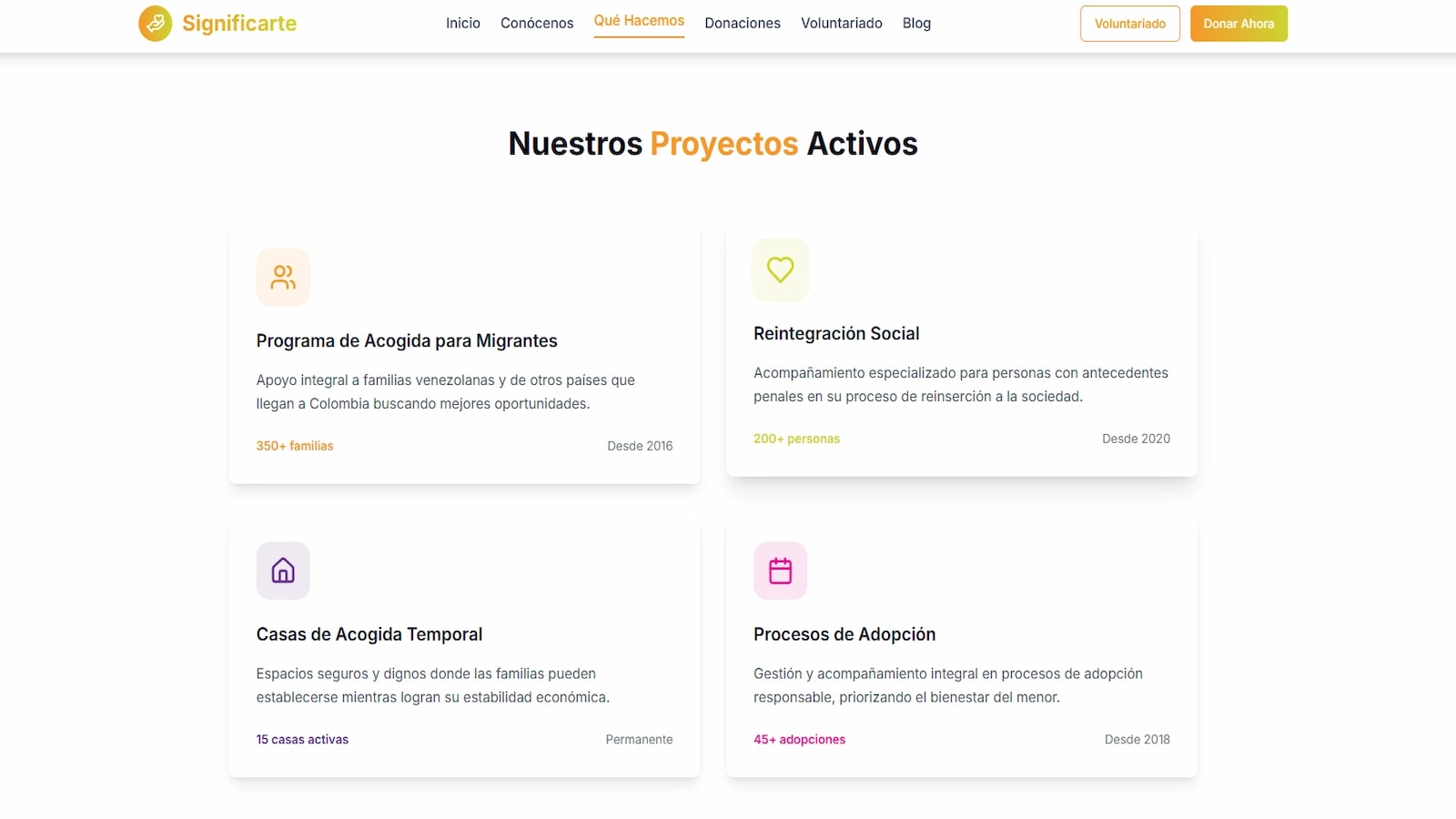Click the Voluntariado outlined button
The height and width of the screenshot is (819, 1456).
(1129, 24)
